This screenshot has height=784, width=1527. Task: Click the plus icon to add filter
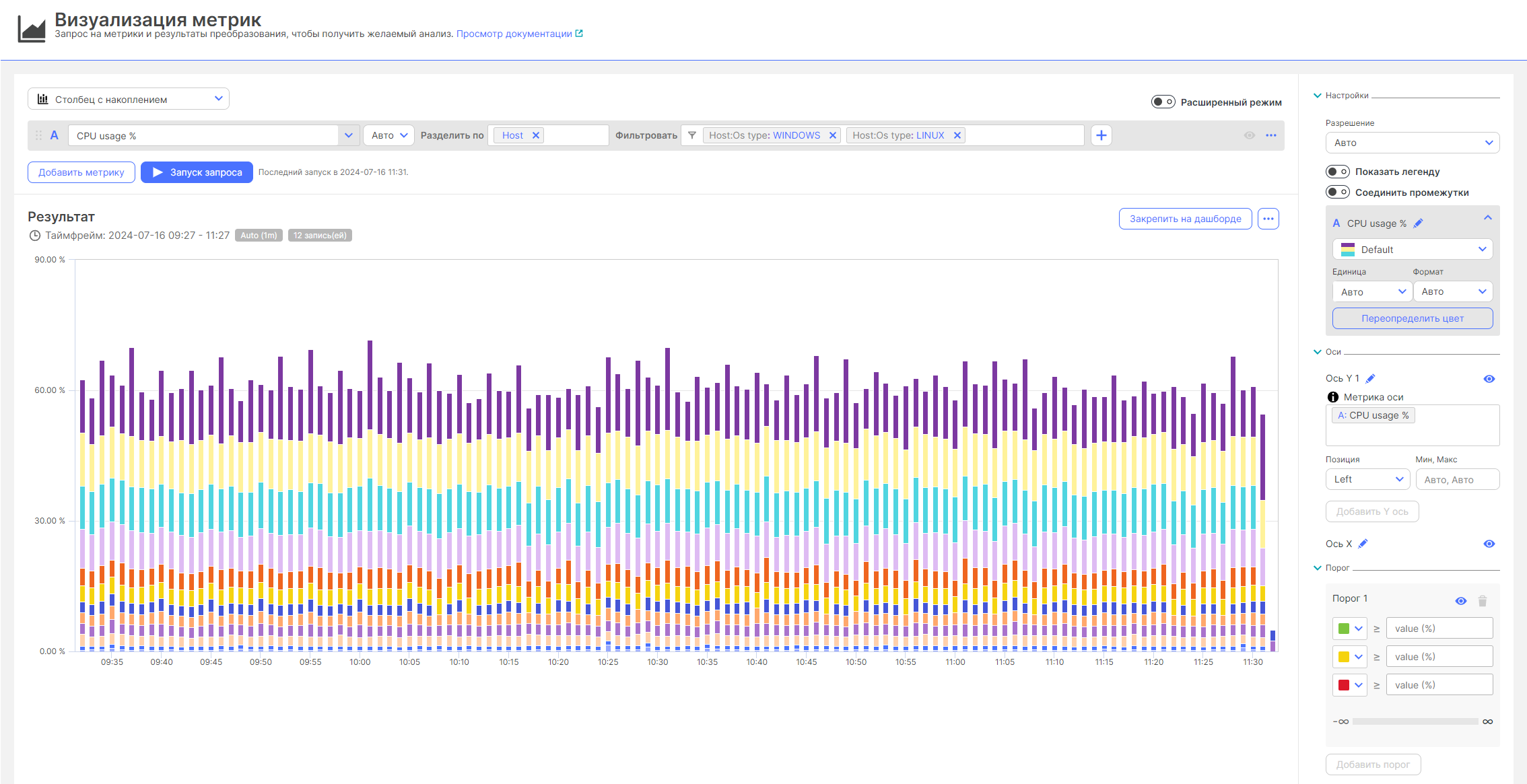point(1101,135)
